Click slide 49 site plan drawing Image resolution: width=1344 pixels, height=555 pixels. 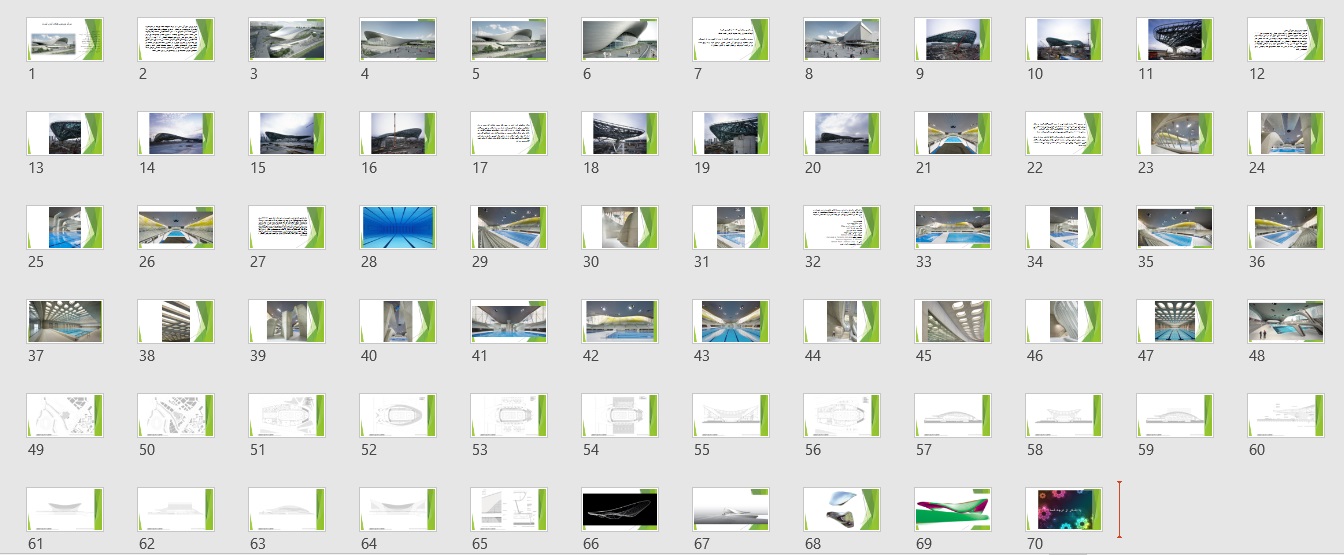(65, 416)
